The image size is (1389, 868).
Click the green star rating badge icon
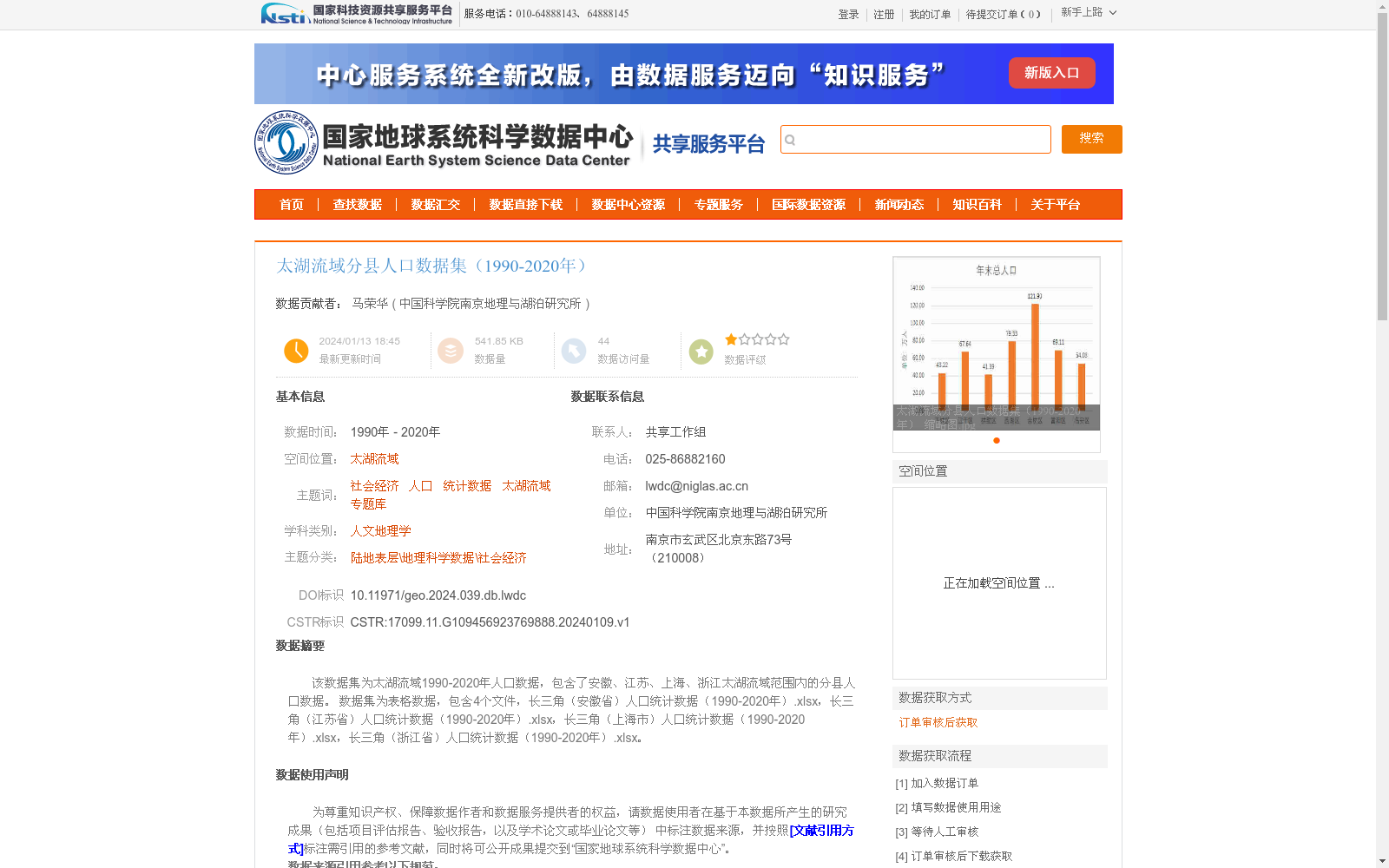pyautogui.click(x=701, y=352)
